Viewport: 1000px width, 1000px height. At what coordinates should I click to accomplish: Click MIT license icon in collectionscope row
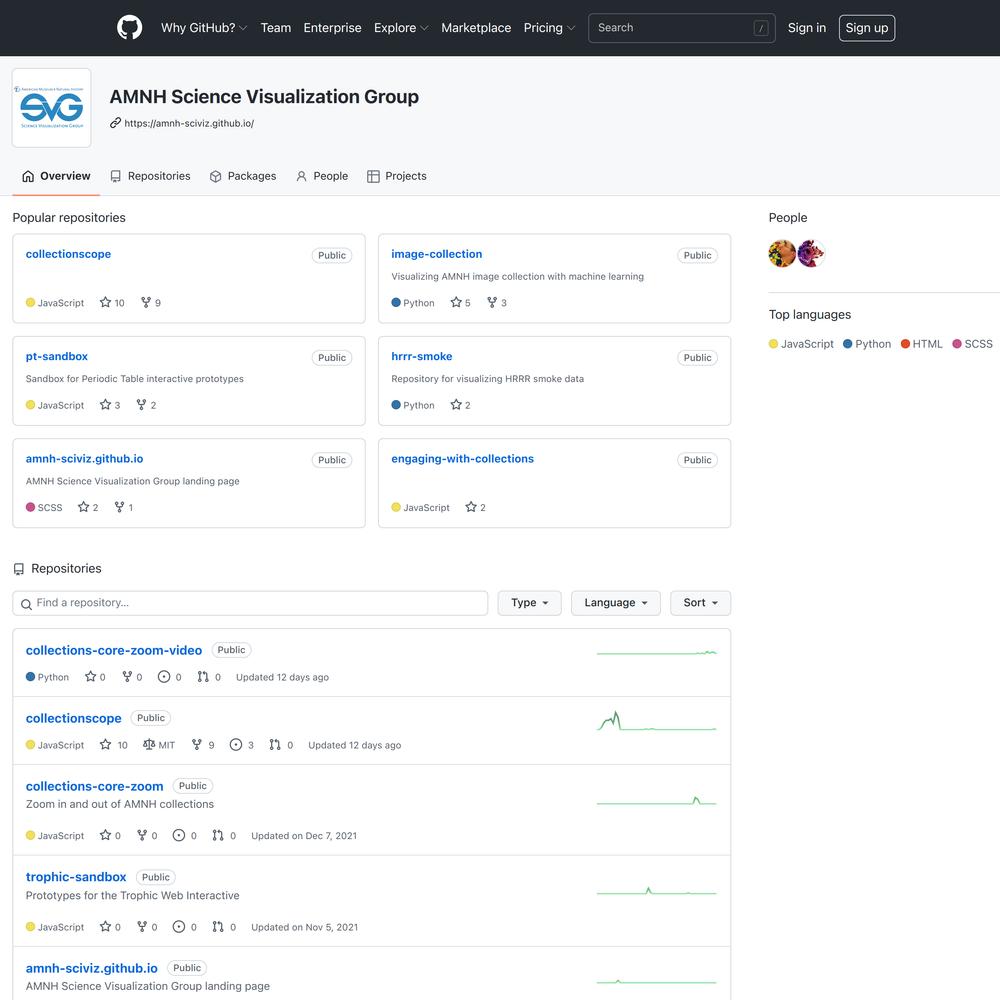(149, 744)
